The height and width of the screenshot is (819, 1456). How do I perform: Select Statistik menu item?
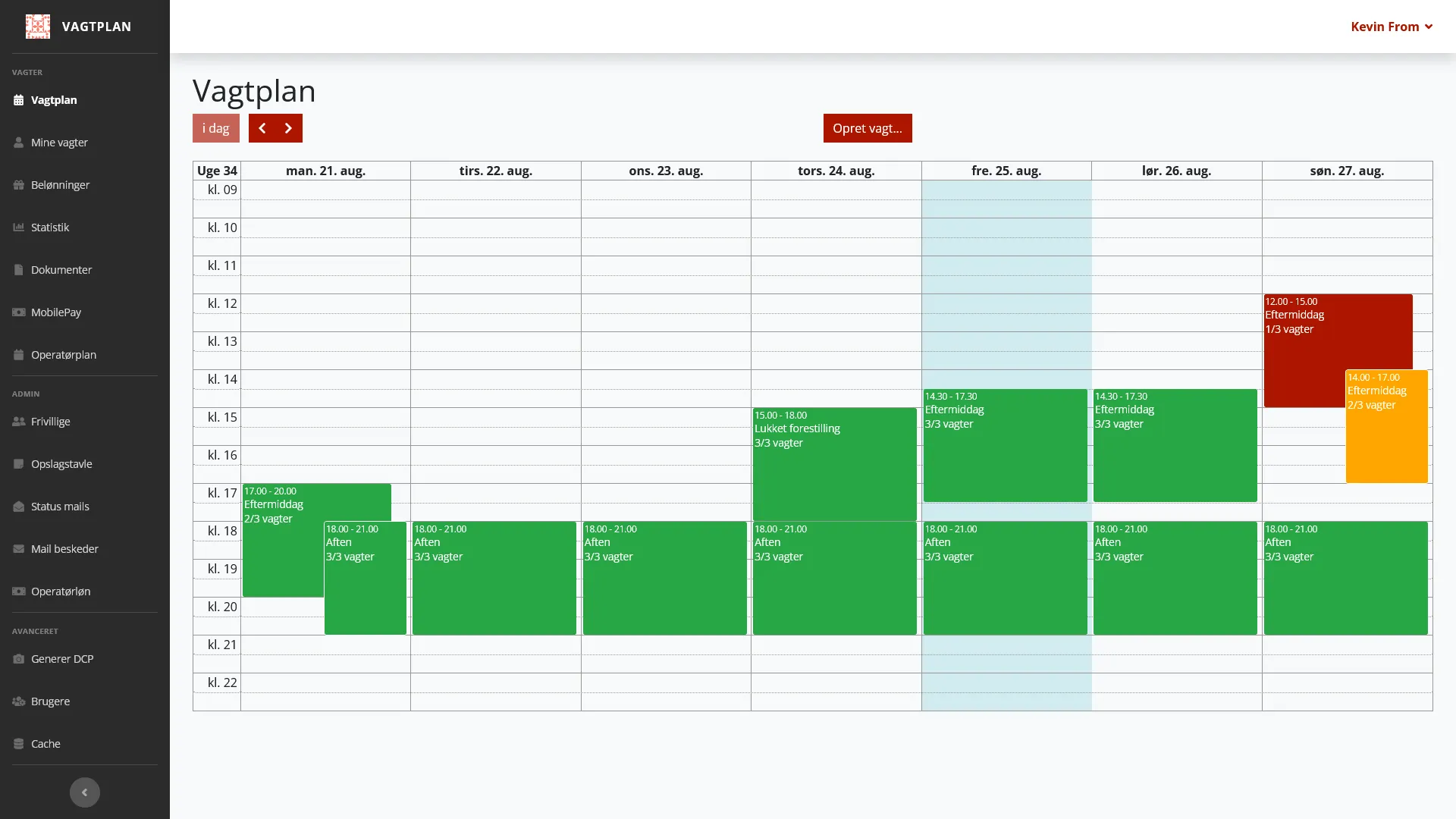pyautogui.click(x=85, y=227)
